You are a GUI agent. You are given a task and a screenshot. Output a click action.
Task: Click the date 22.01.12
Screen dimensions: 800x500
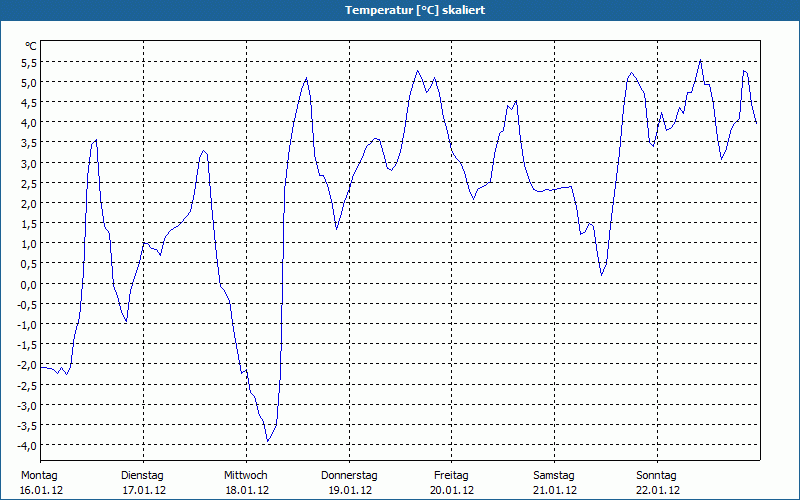(x=658, y=490)
